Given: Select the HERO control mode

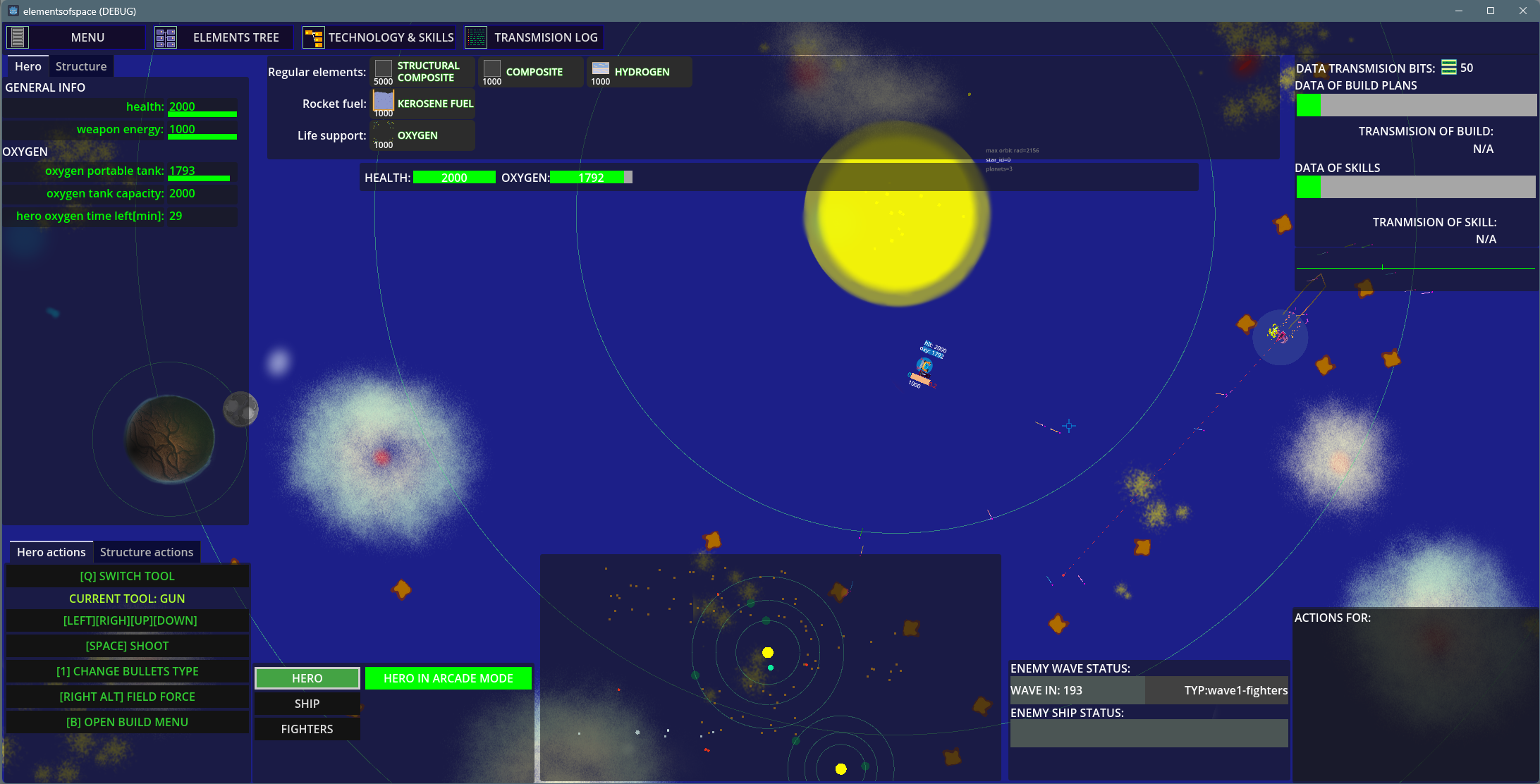Looking at the screenshot, I should click(x=307, y=678).
